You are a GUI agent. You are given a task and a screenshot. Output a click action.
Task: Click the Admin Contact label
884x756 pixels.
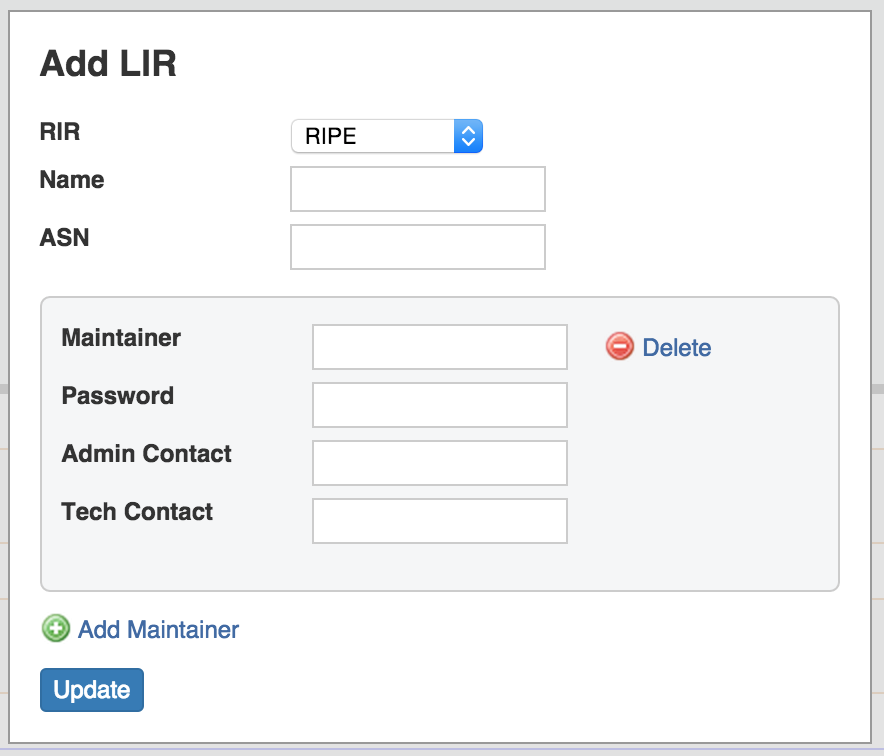(146, 454)
